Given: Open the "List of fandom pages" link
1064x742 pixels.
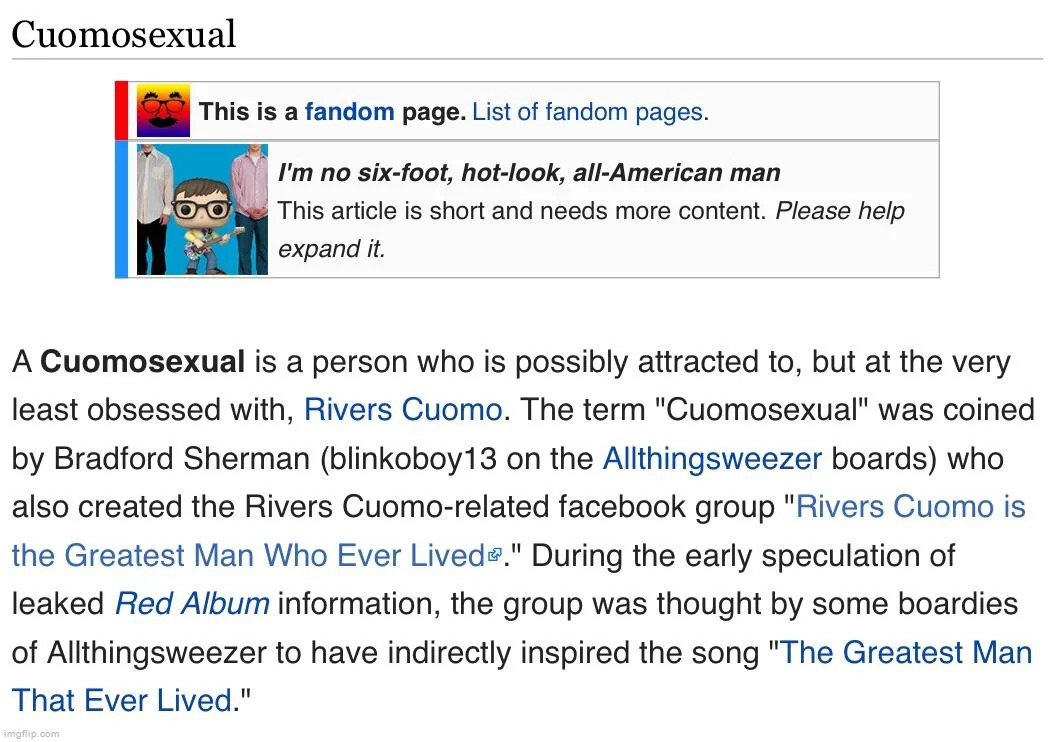Looking at the screenshot, I should coord(588,111).
